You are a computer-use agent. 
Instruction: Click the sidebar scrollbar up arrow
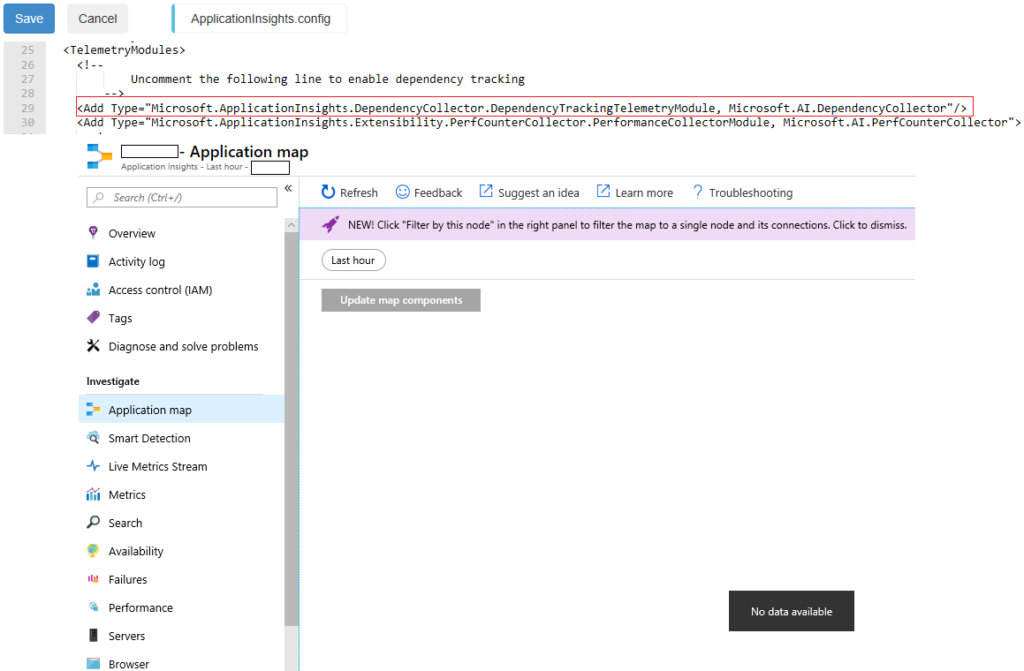click(x=291, y=225)
